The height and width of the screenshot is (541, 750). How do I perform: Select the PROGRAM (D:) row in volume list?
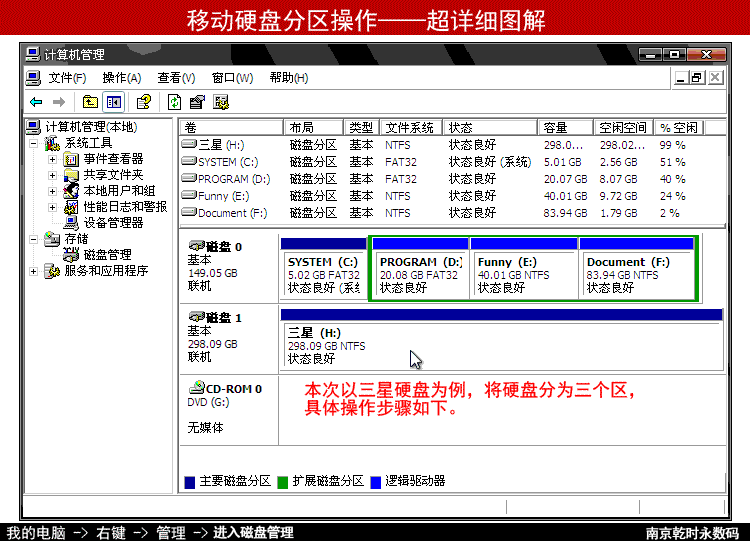click(234, 179)
